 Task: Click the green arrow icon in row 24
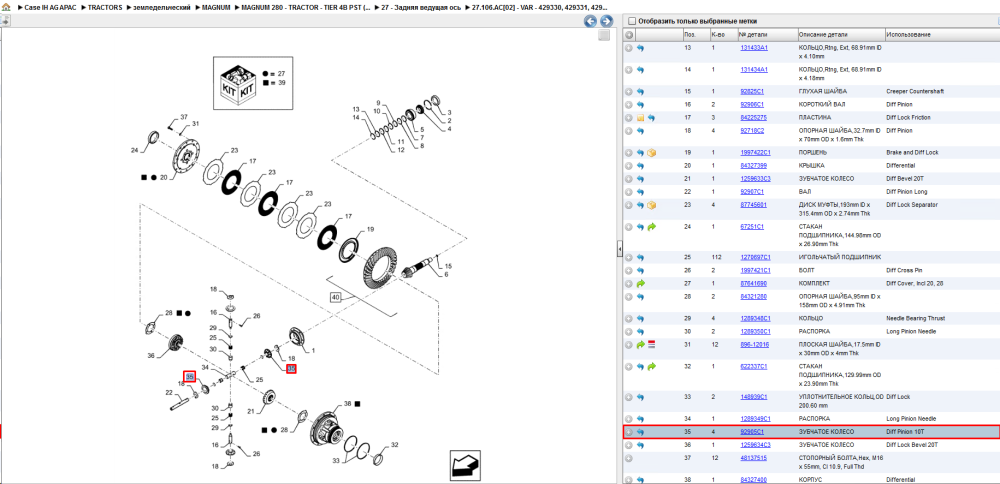point(652,227)
